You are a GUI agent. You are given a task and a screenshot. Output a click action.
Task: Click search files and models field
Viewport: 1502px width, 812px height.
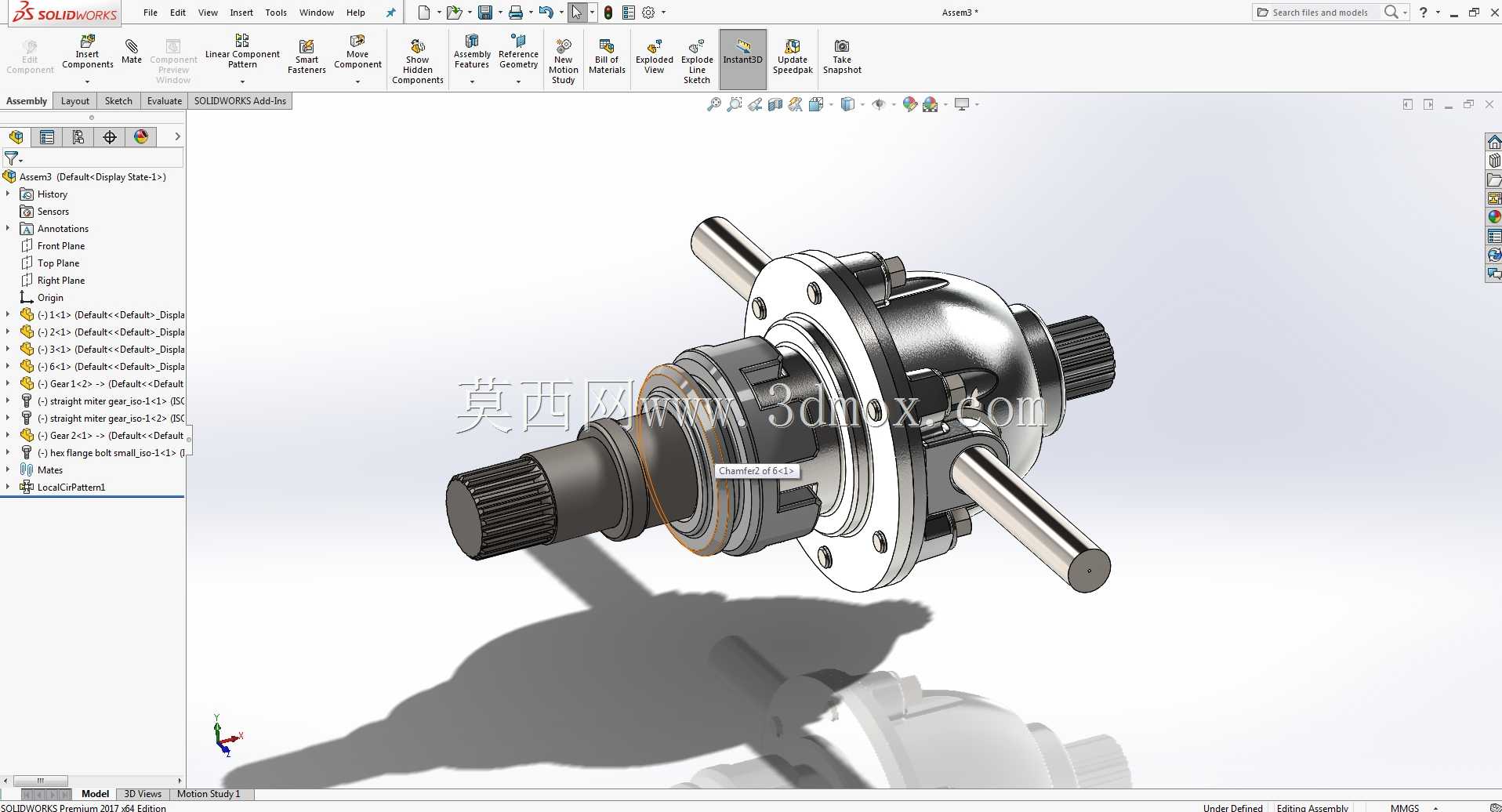[x=1320, y=13]
